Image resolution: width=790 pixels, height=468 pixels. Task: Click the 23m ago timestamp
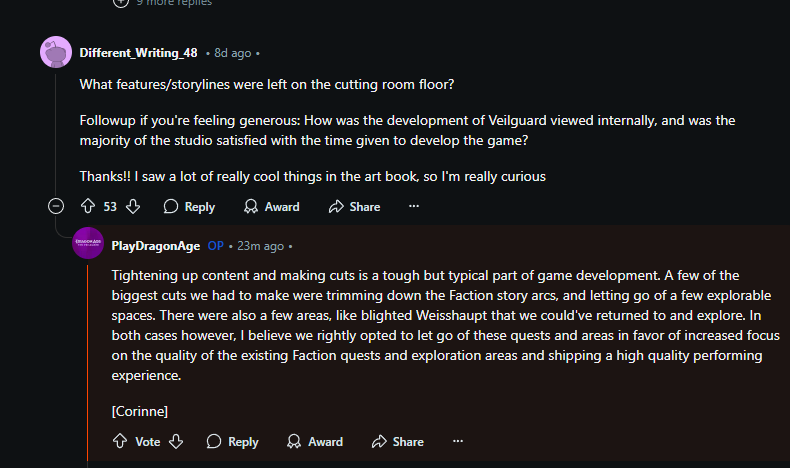tap(260, 245)
